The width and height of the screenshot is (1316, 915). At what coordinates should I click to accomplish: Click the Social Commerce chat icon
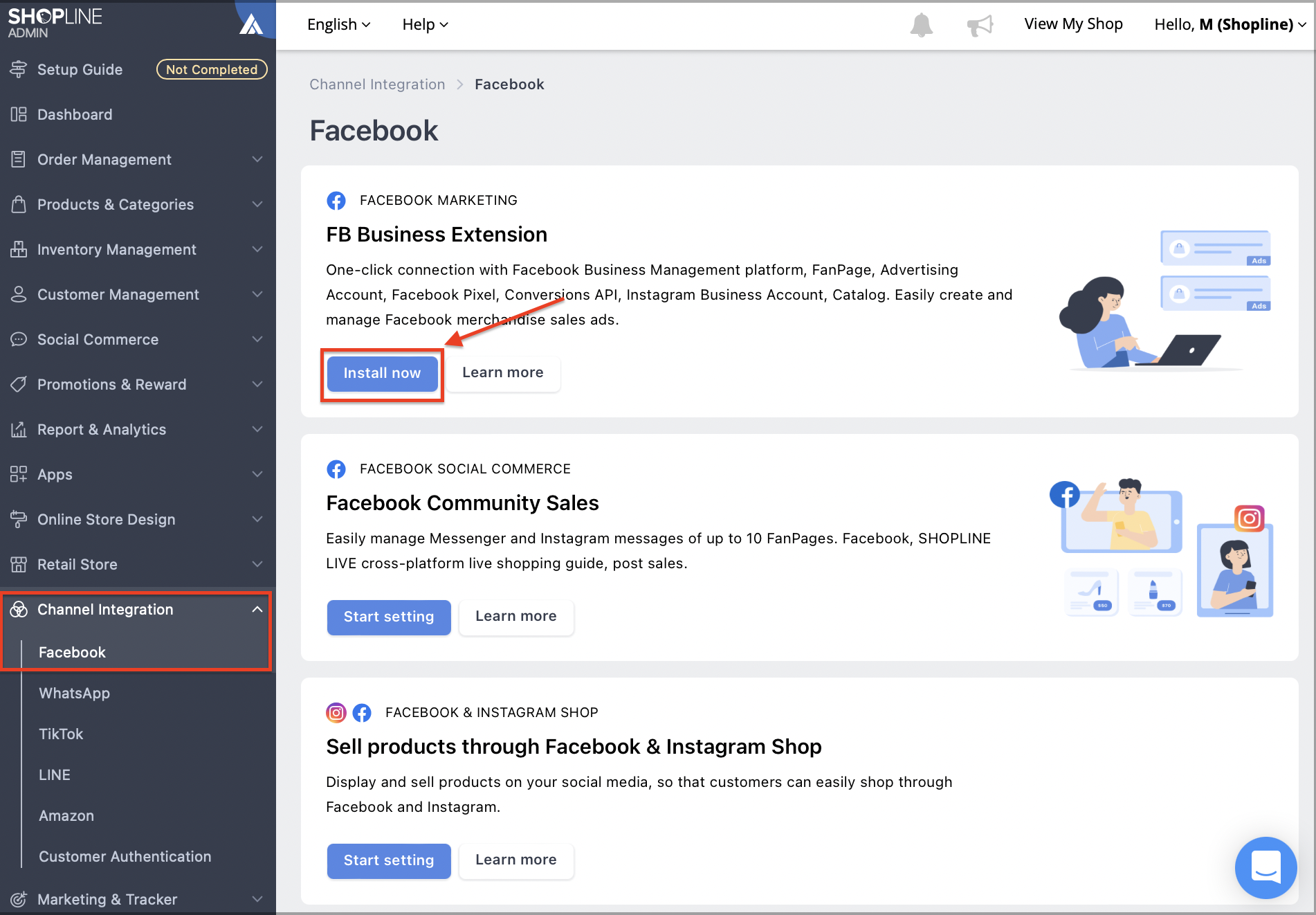[x=19, y=339]
